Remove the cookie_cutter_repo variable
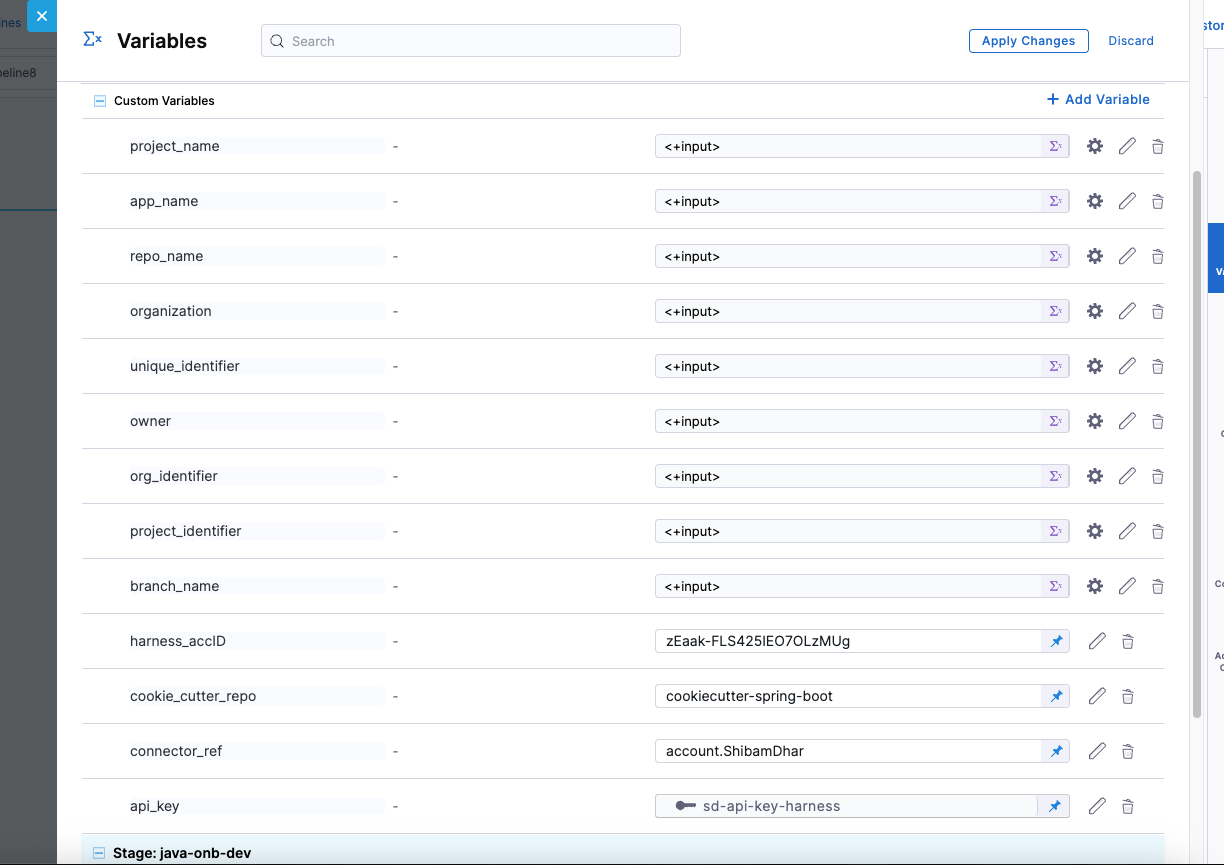Image resolution: width=1224 pixels, height=865 pixels. point(1127,696)
